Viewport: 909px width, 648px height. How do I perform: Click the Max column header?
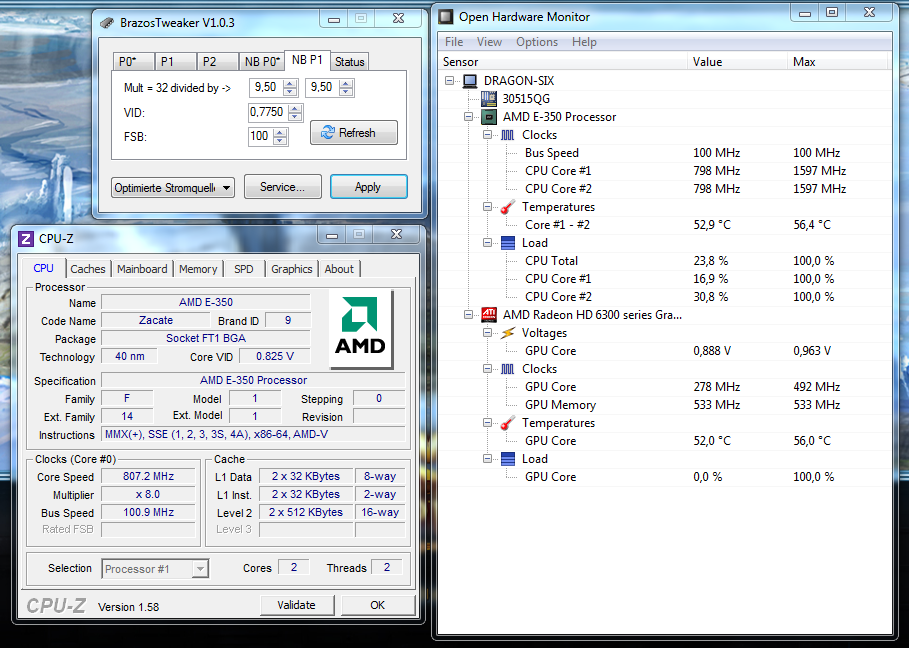pos(838,62)
